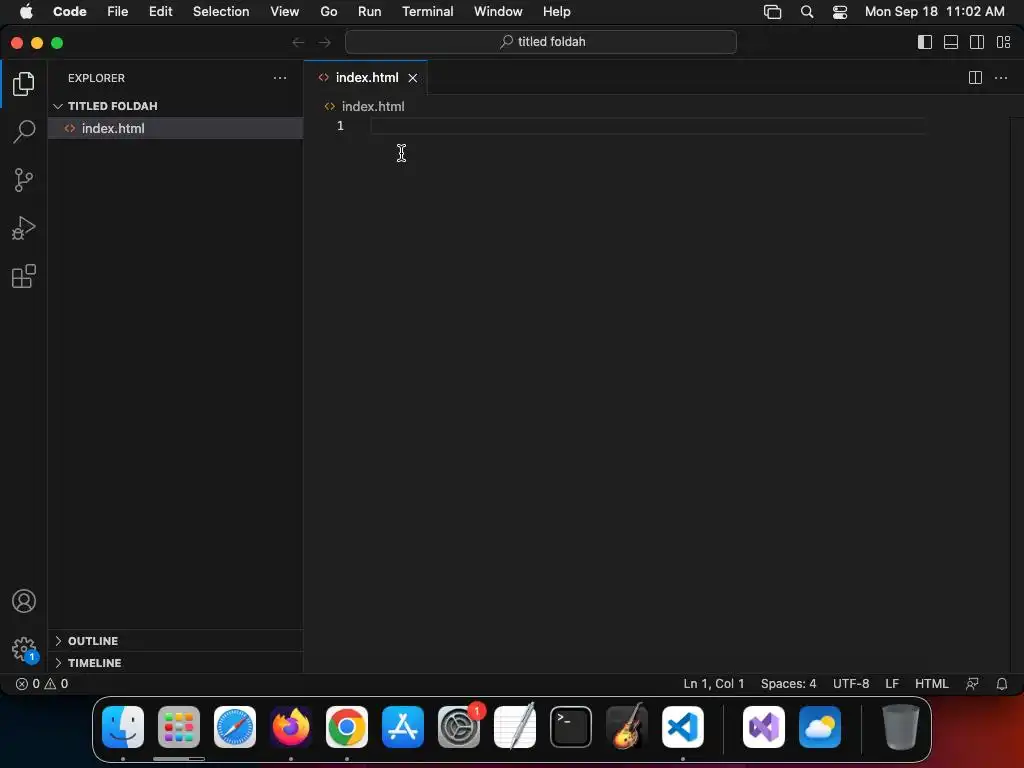
Task: Close the index.html editor tab
Action: click(x=413, y=78)
